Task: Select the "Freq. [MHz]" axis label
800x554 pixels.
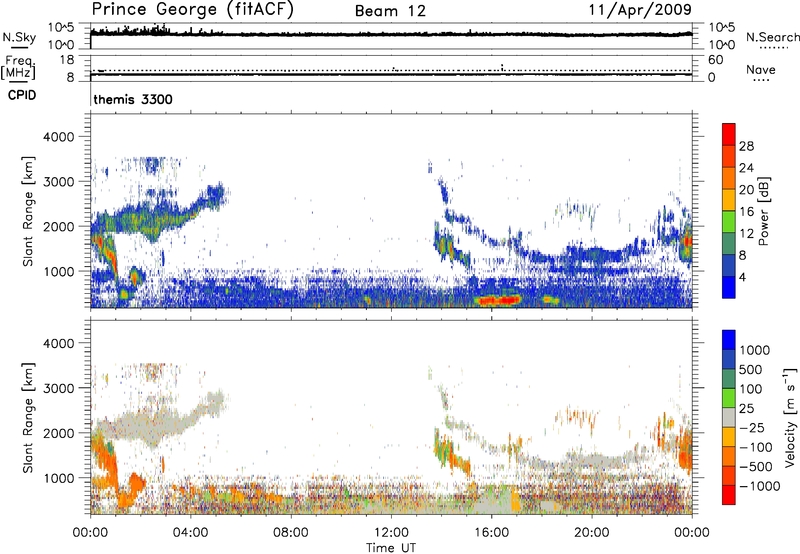Action: tap(19, 67)
